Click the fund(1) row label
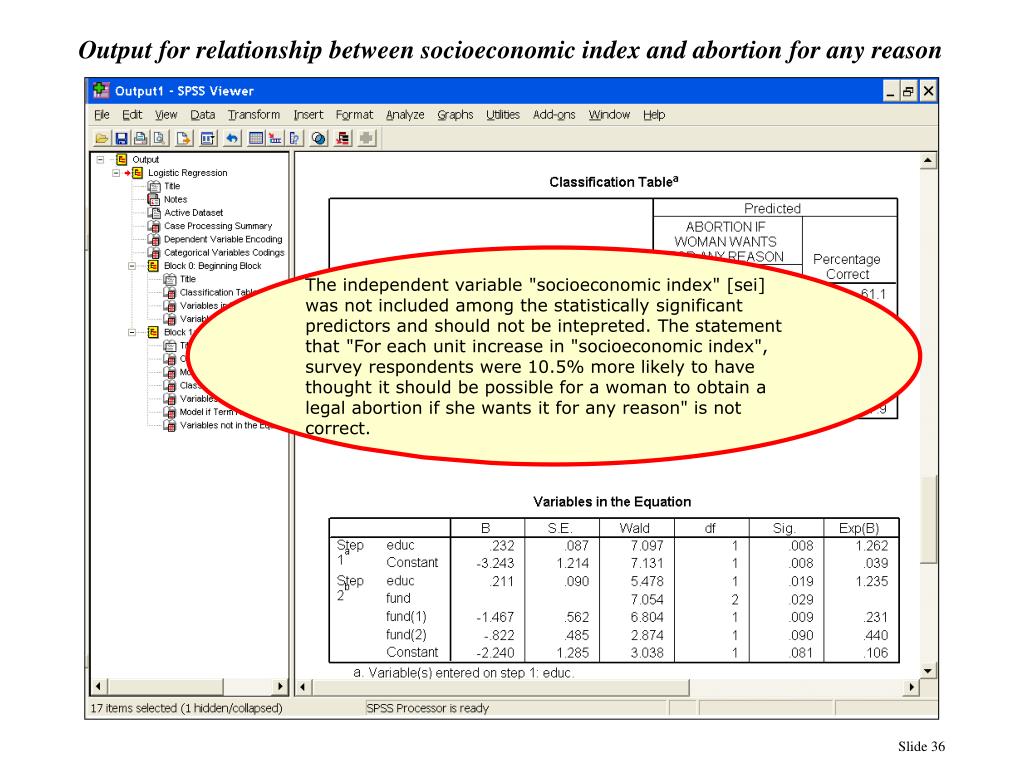The width and height of the screenshot is (1024, 768). [406, 616]
